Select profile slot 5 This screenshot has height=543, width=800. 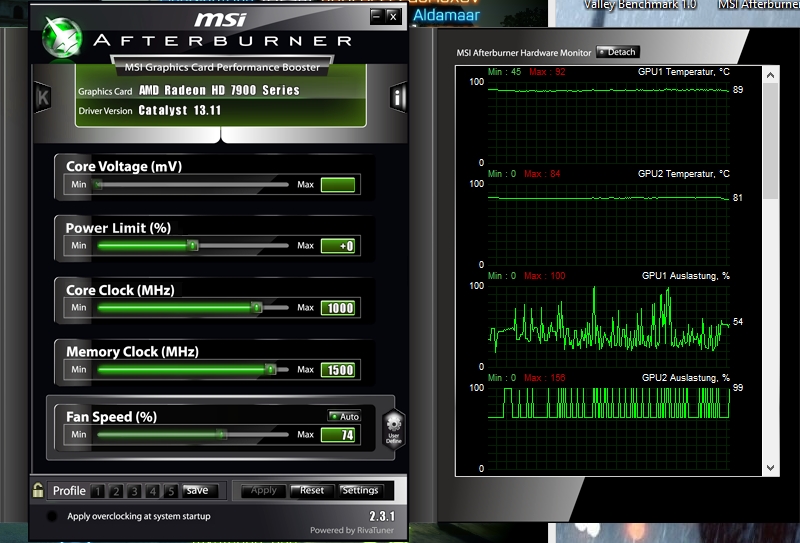point(171,491)
